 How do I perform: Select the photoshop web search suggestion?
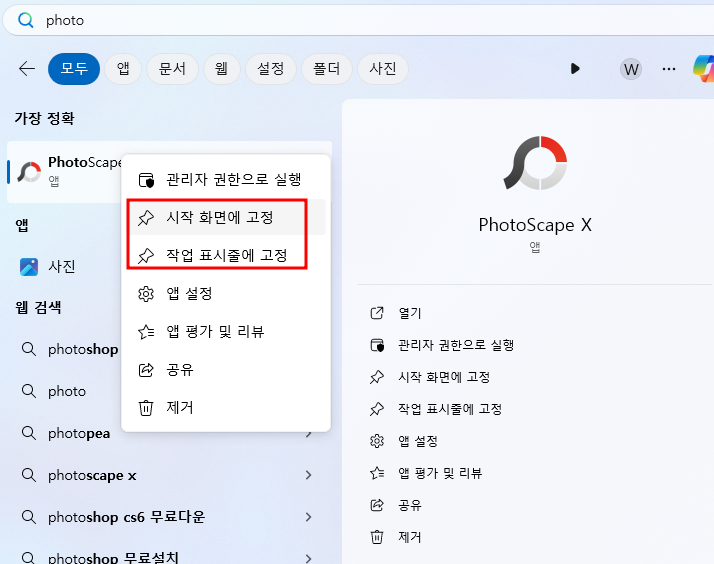tap(65, 350)
